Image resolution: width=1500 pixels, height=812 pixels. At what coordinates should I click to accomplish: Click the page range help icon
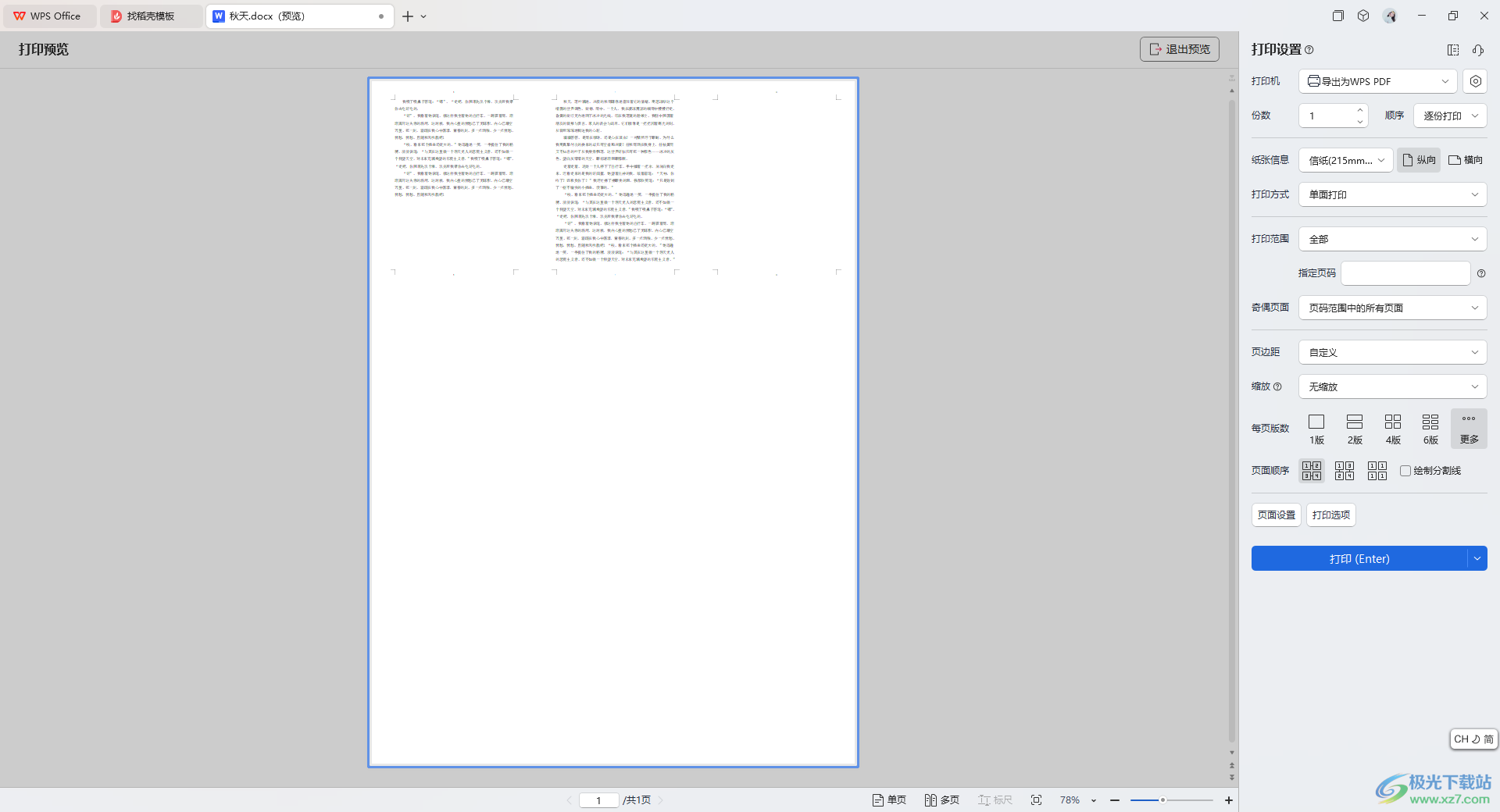[x=1481, y=273]
